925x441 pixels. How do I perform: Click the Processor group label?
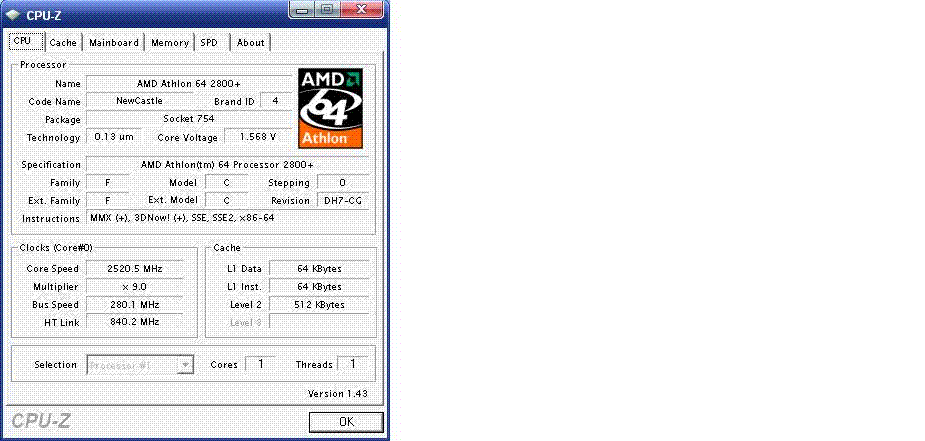[x=43, y=65]
